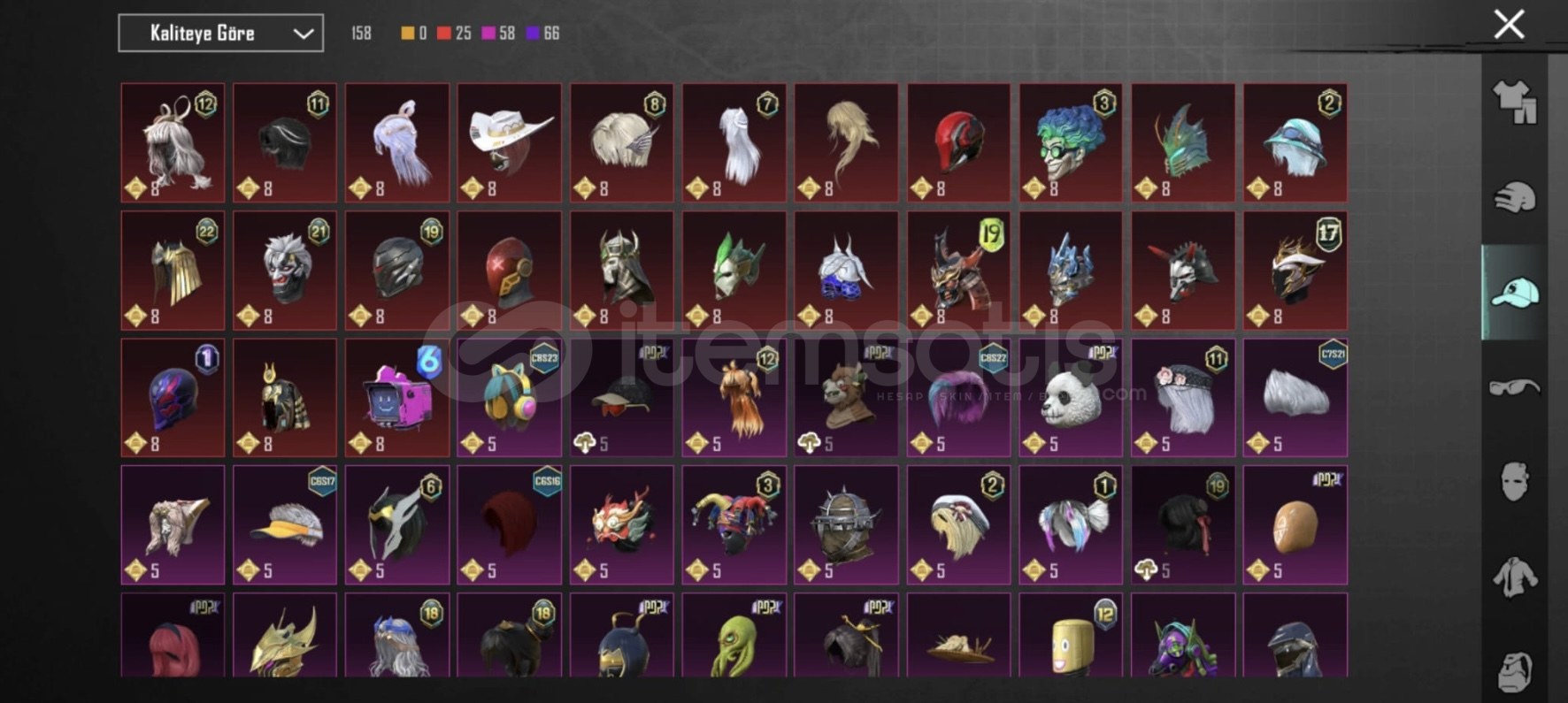Choose the jester hat item
The height and width of the screenshot is (703, 1568).
coord(734,524)
